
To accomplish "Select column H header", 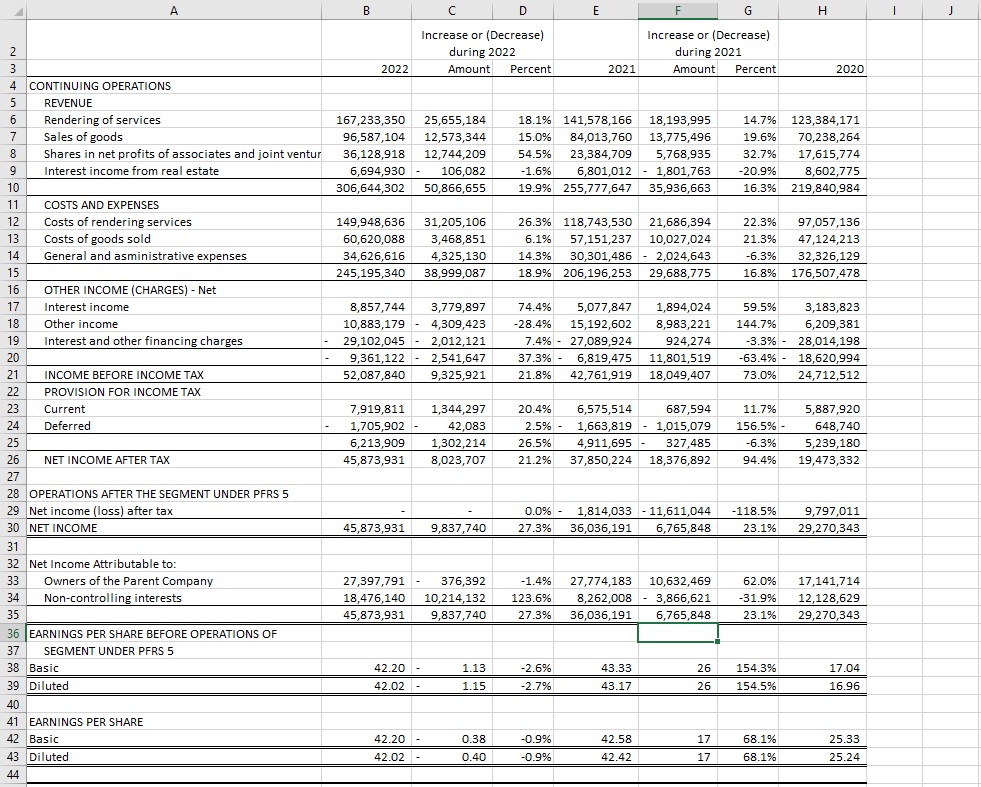I will [822, 10].
